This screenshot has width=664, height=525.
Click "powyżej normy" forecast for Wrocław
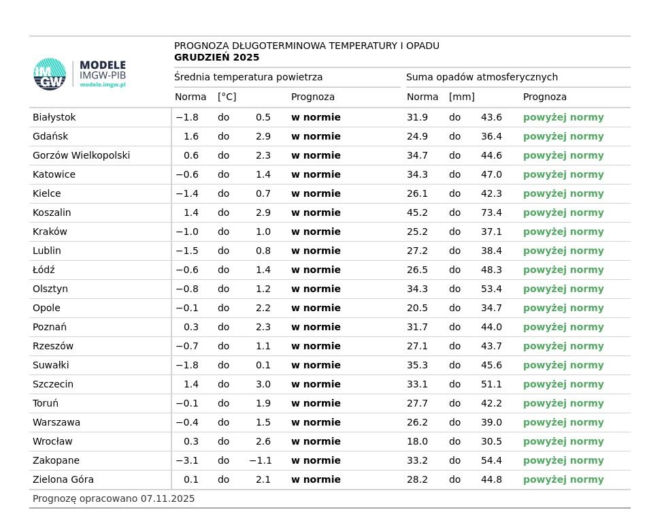[563, 441]
